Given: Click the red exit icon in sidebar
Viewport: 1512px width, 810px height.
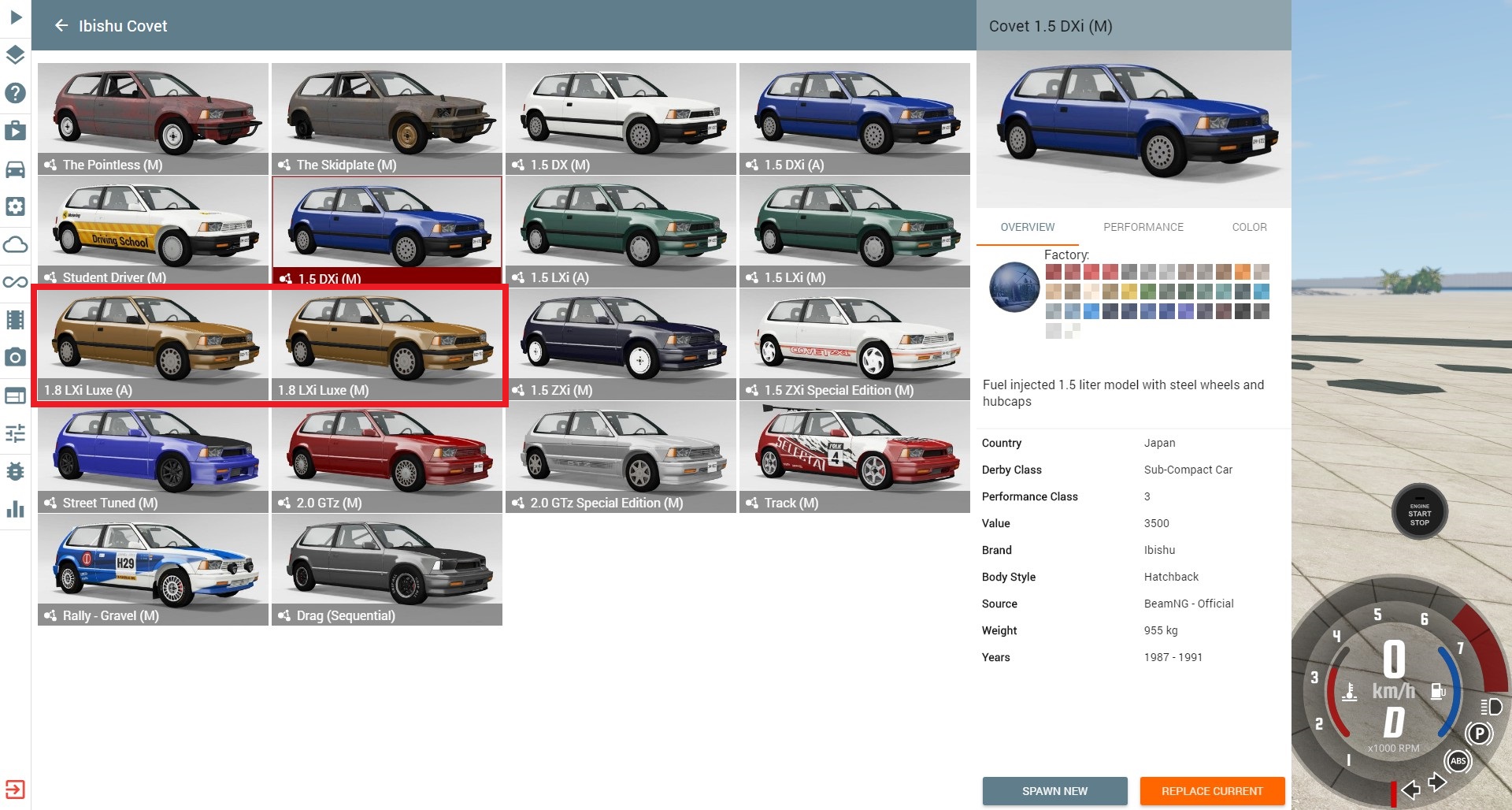Looking at the screenshot, I should click(x=15, y=790).
